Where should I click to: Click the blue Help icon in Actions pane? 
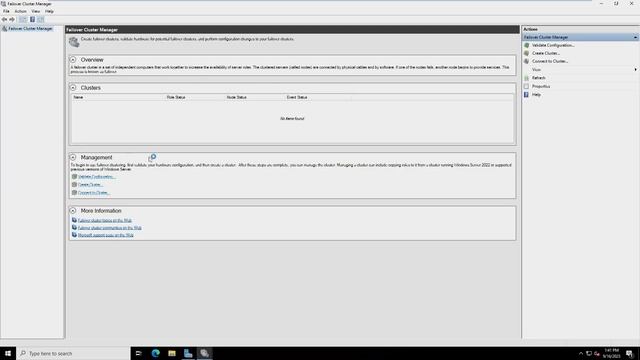(527, 94)
